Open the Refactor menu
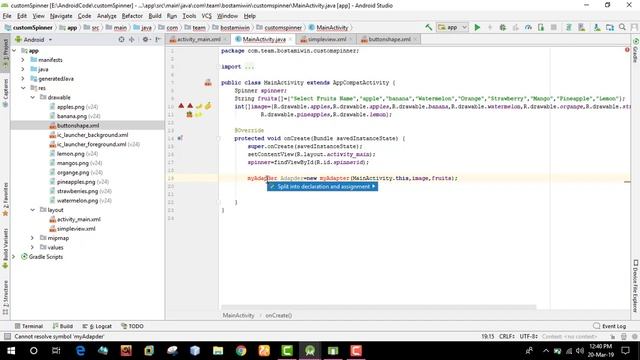640x360 pixels. [x=132, y=16]
